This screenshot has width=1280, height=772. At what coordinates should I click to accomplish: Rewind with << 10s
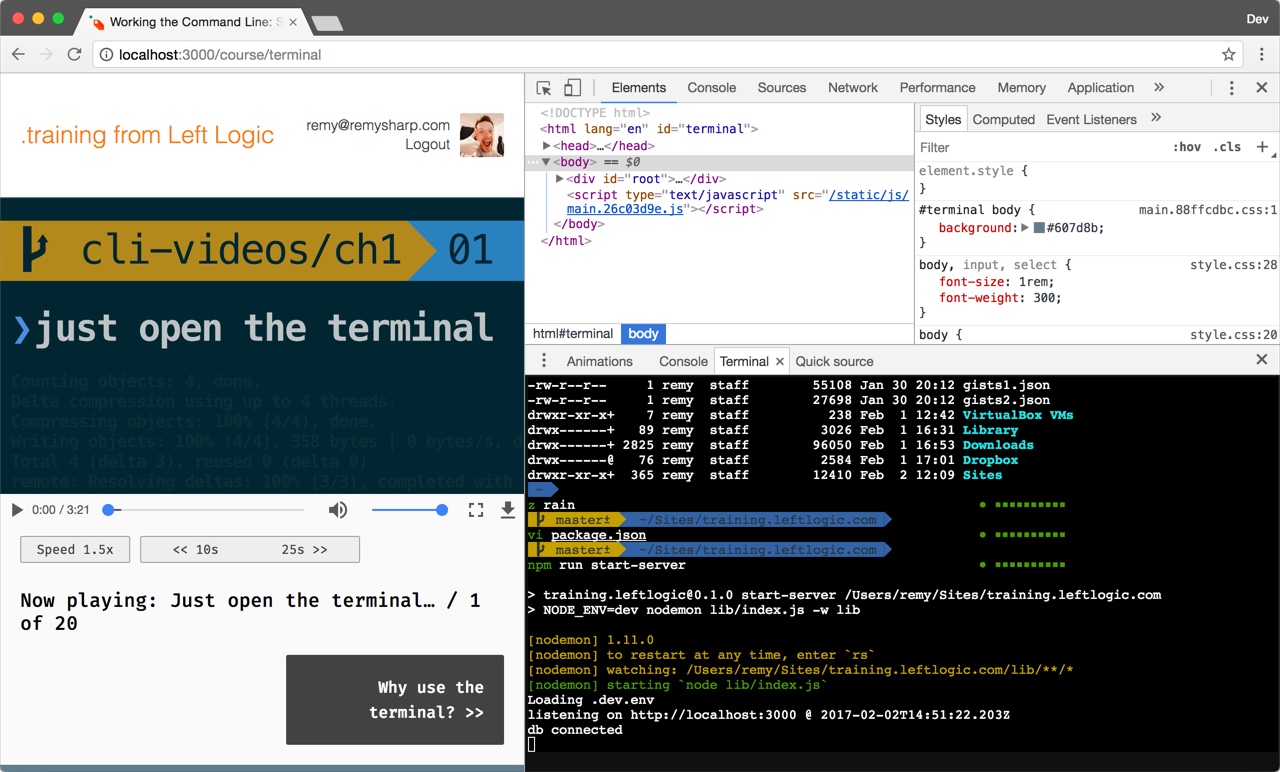195,549
